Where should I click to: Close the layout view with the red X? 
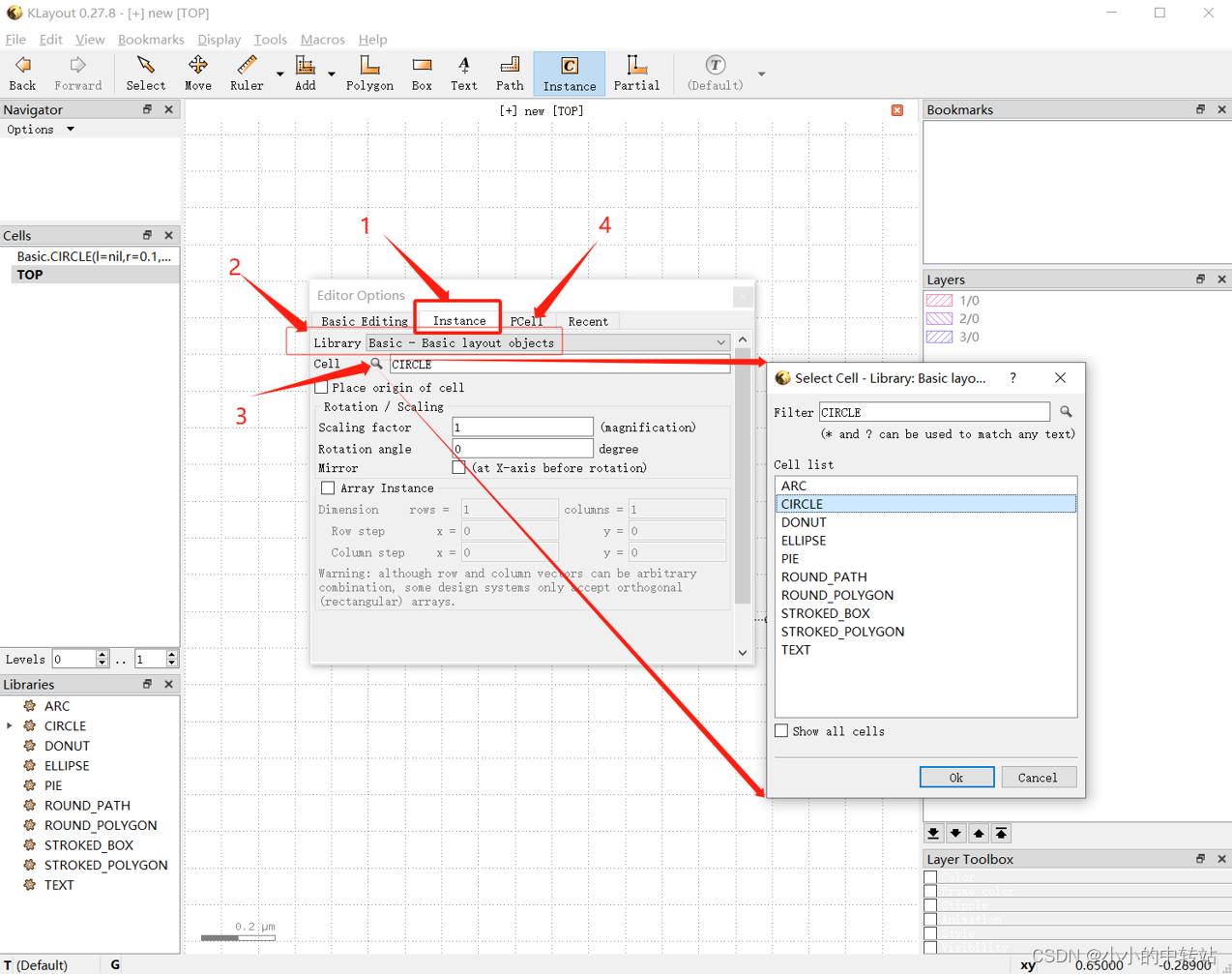pos(897,110)
